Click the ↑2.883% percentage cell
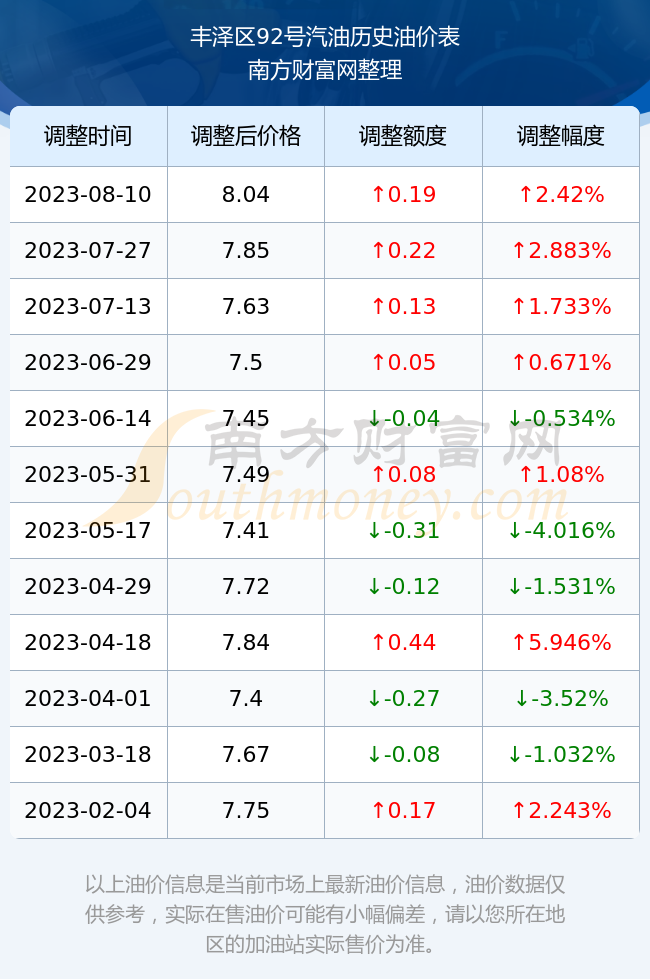 (x=561, y=251)
